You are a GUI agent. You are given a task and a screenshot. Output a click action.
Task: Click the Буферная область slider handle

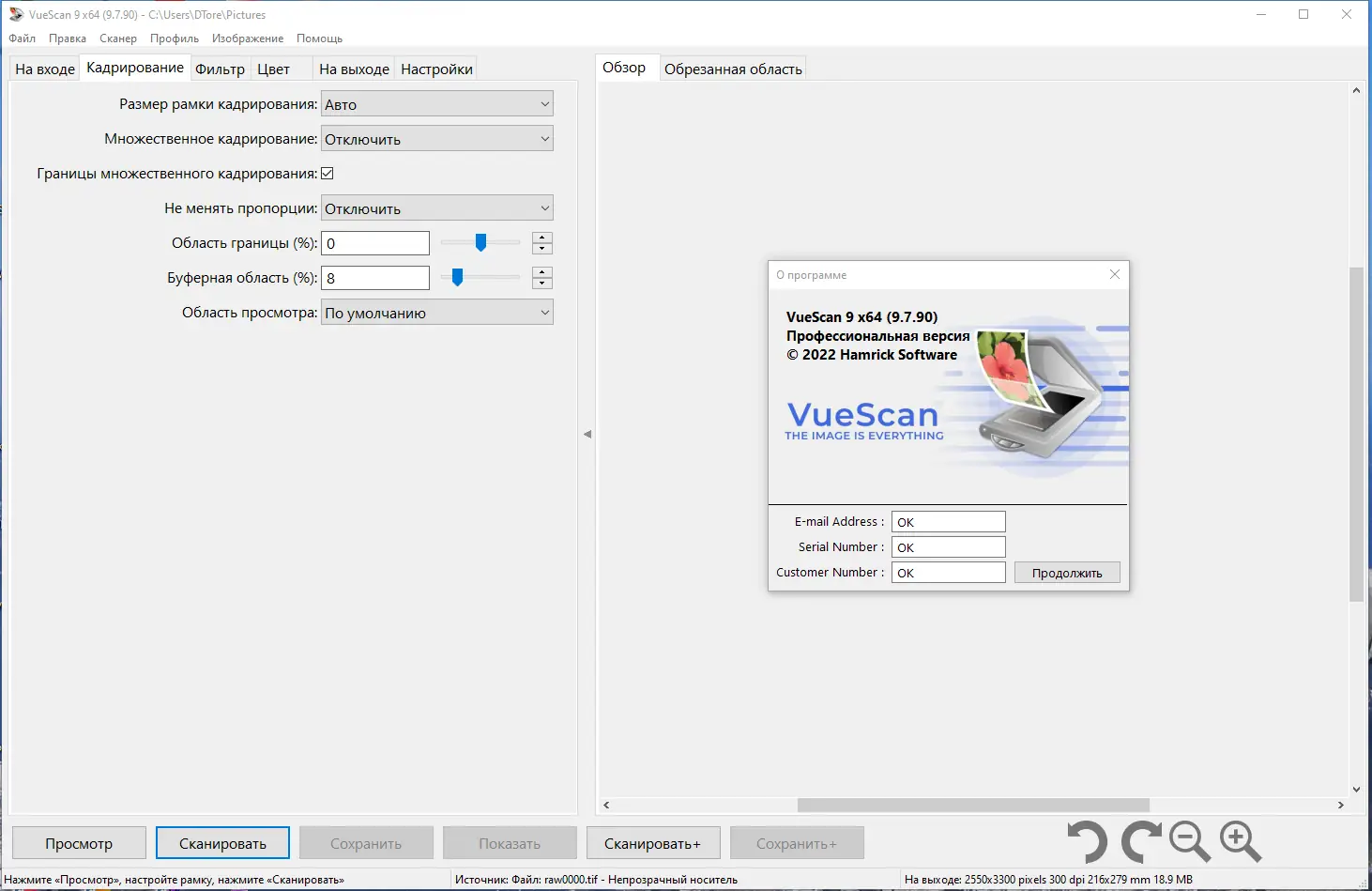click(457, 277)
